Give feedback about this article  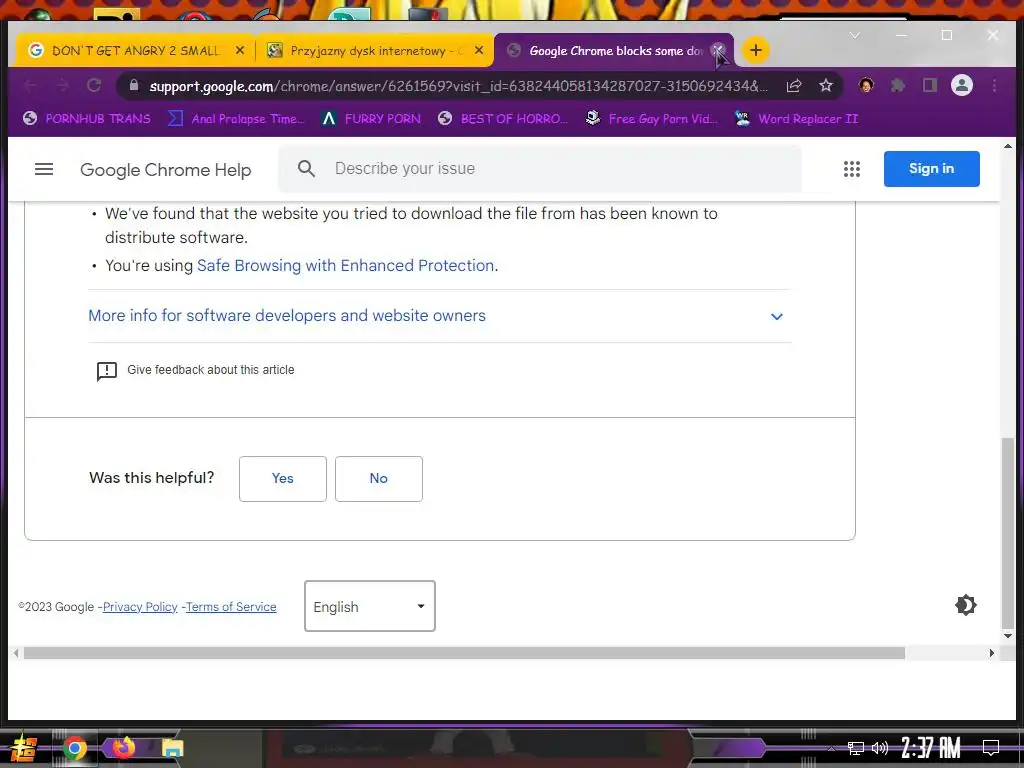(x=210, y=370)
